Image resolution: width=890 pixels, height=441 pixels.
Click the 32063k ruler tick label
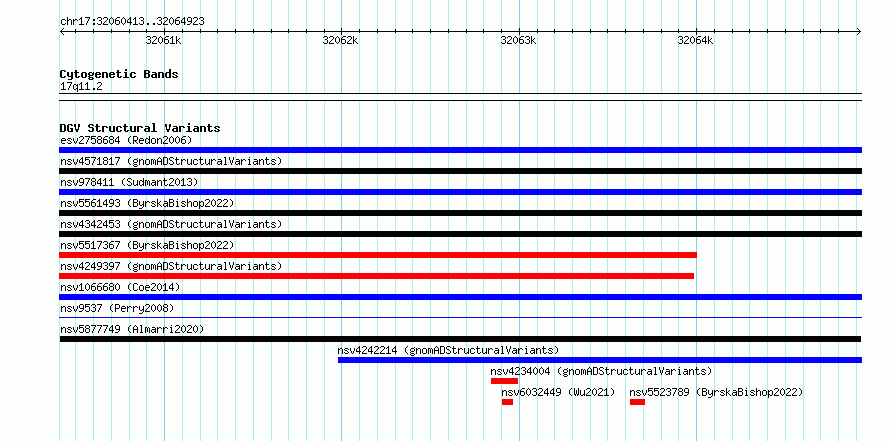[x=518, y=40]
